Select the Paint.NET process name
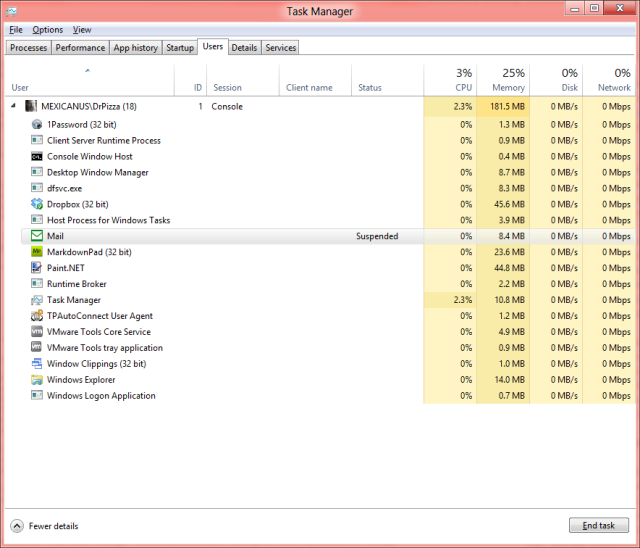The image size is (640, 548). point(66,268)
